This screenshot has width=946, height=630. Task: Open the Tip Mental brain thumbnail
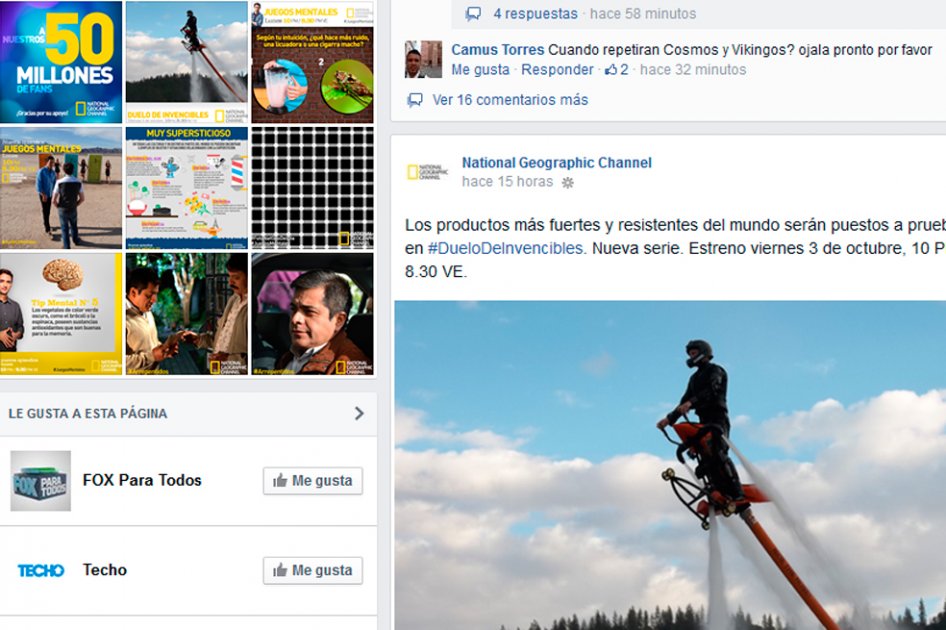(61, 314)
